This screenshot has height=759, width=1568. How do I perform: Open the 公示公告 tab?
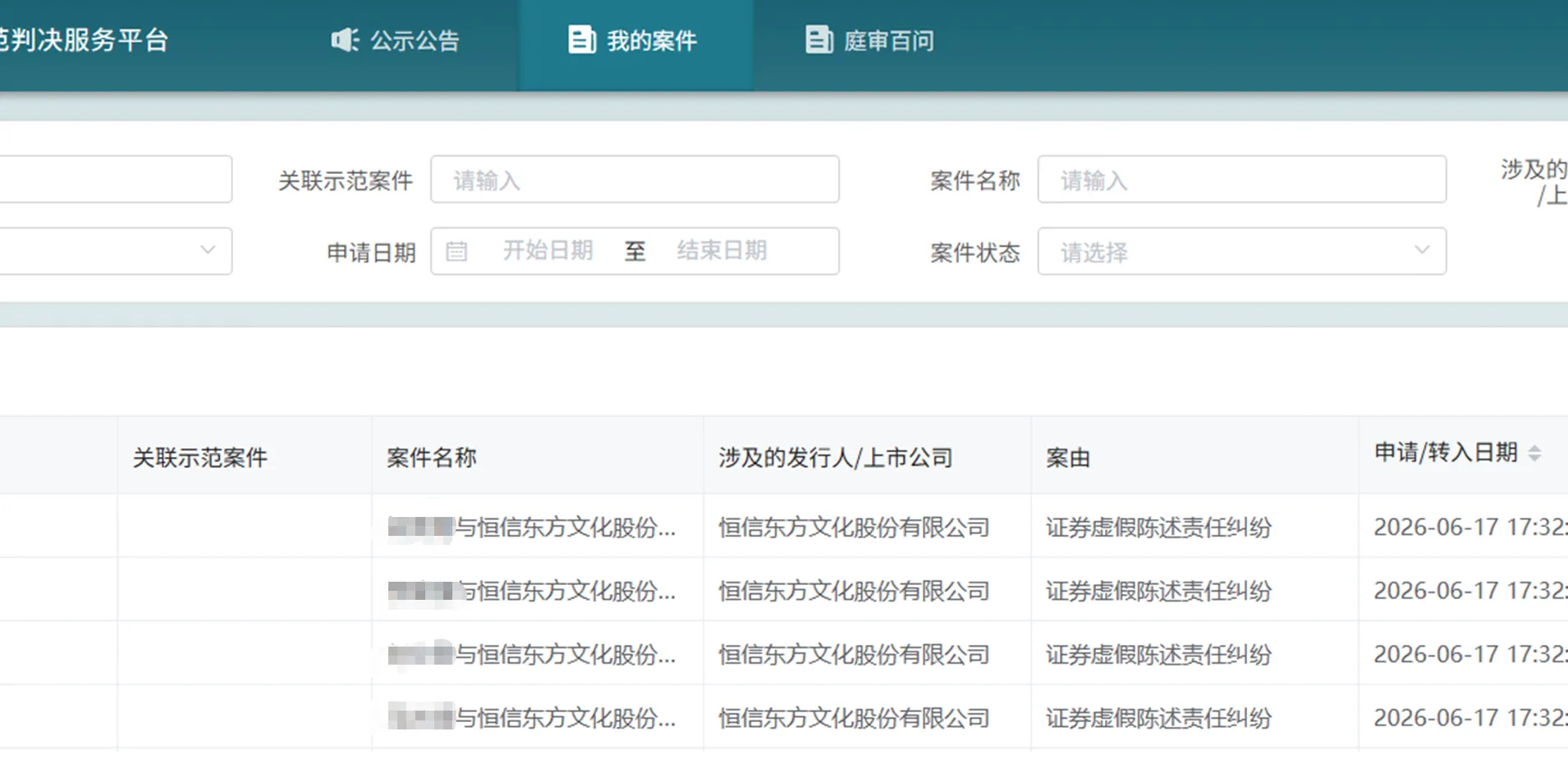(x=396, y=40)
